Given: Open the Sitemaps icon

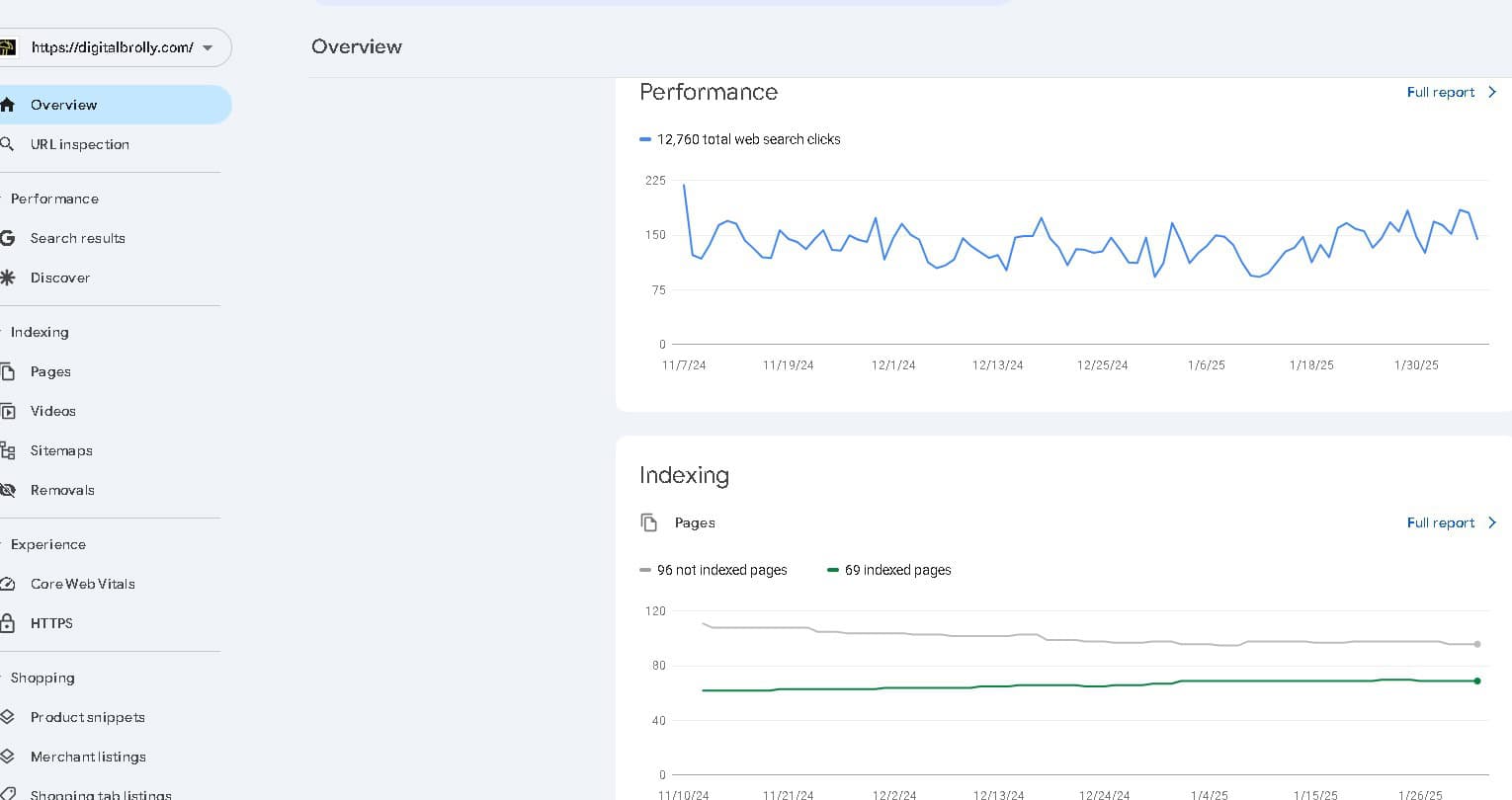Looking at the screenshot, I should [x=8, y=450].
